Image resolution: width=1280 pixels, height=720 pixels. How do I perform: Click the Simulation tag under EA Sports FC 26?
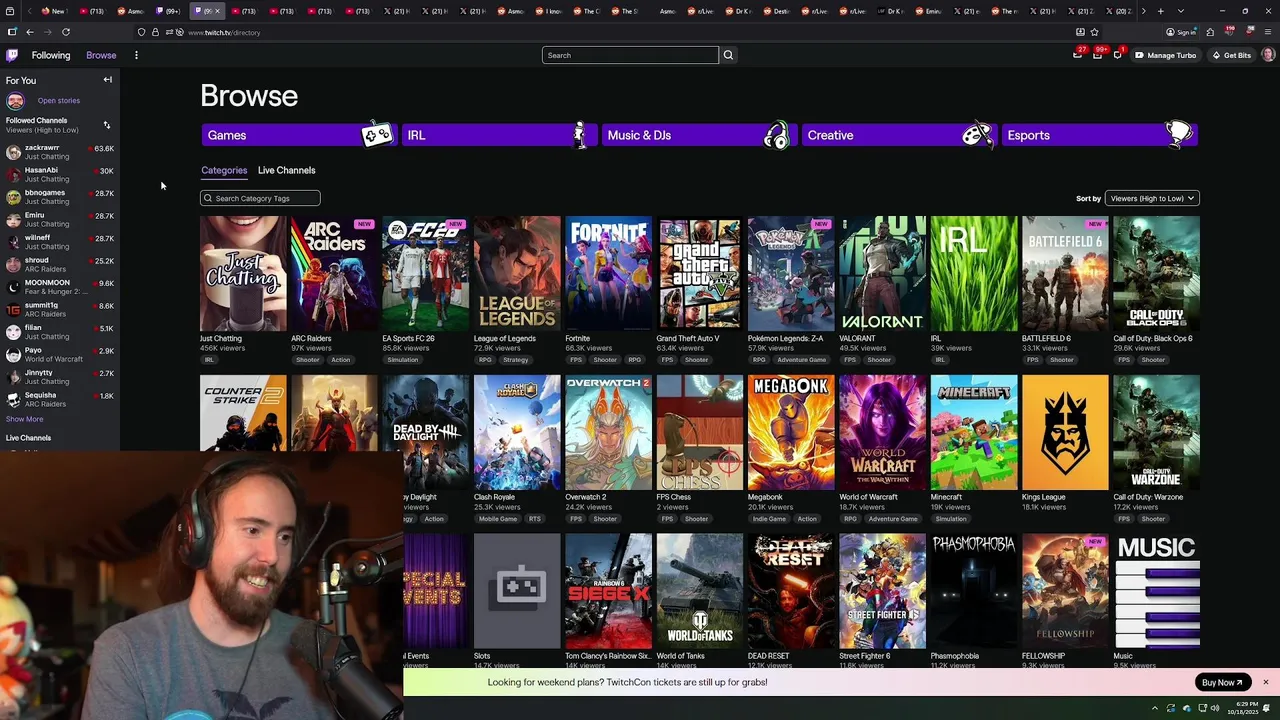click(x=403, y=360)
